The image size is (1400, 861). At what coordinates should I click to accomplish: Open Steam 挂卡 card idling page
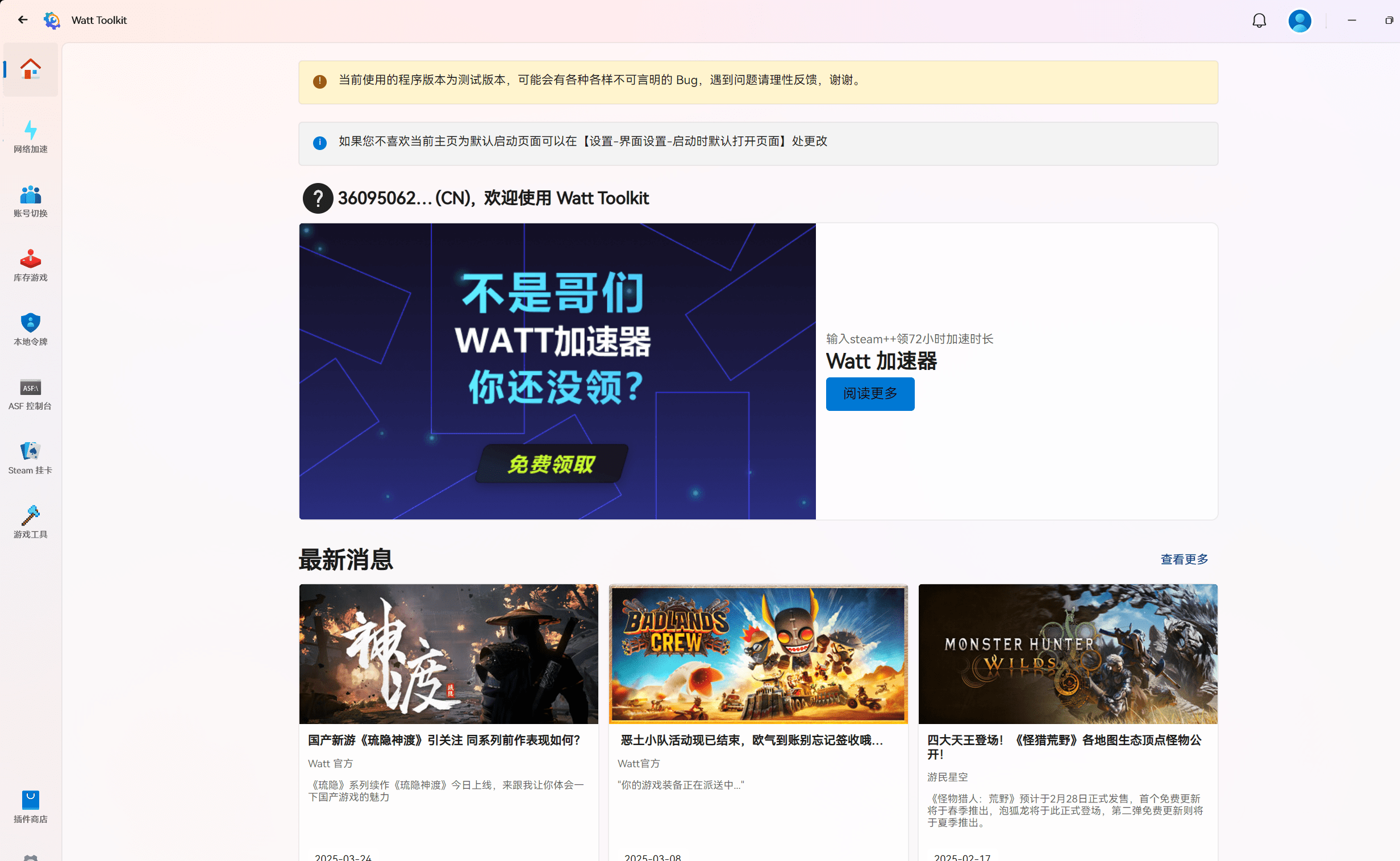(30, 459)
